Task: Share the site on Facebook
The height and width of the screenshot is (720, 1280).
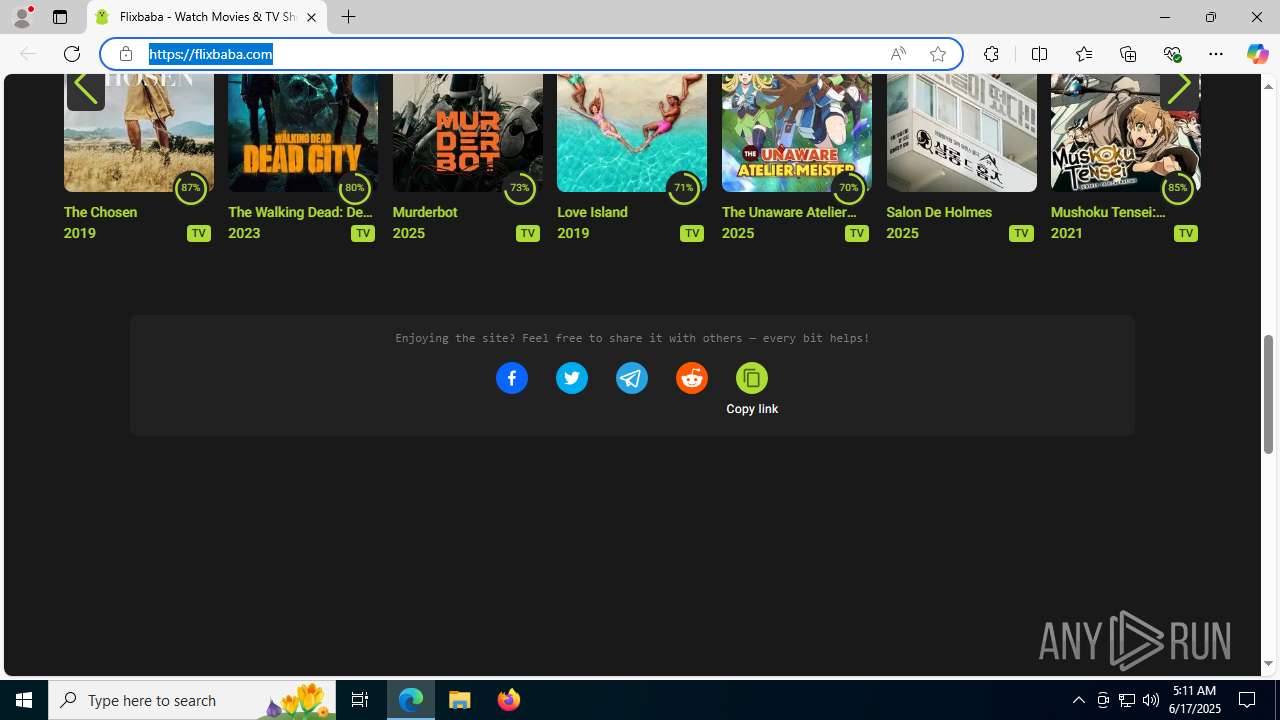Action: click(511, 378)
